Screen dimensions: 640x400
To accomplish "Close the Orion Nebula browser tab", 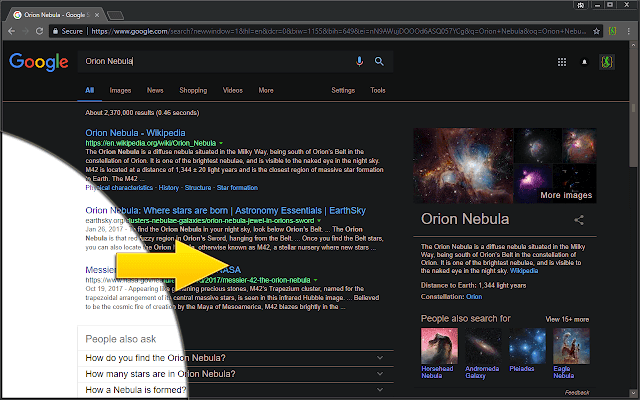I will pyautogui.click(x=97, y=15).
